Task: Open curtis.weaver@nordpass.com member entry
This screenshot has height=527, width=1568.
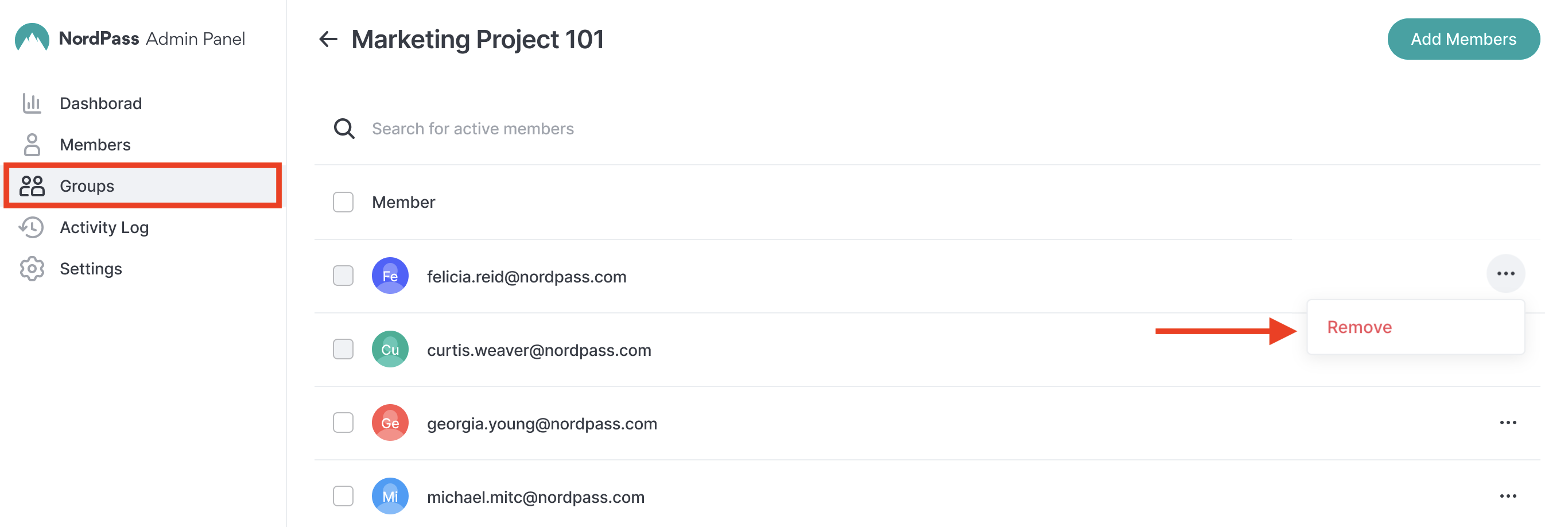Action: pos(539,350)
